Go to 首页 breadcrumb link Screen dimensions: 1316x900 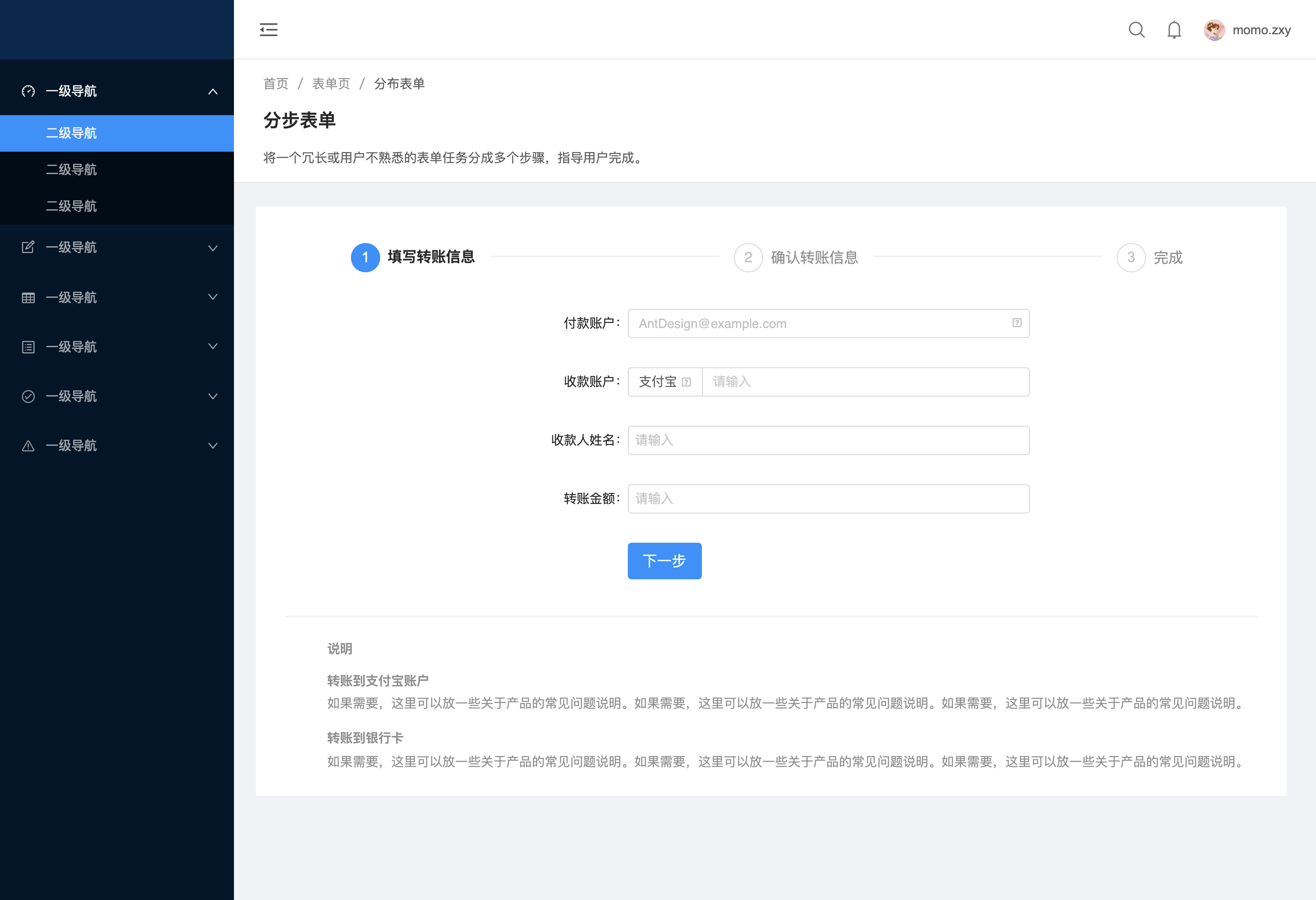276,84
